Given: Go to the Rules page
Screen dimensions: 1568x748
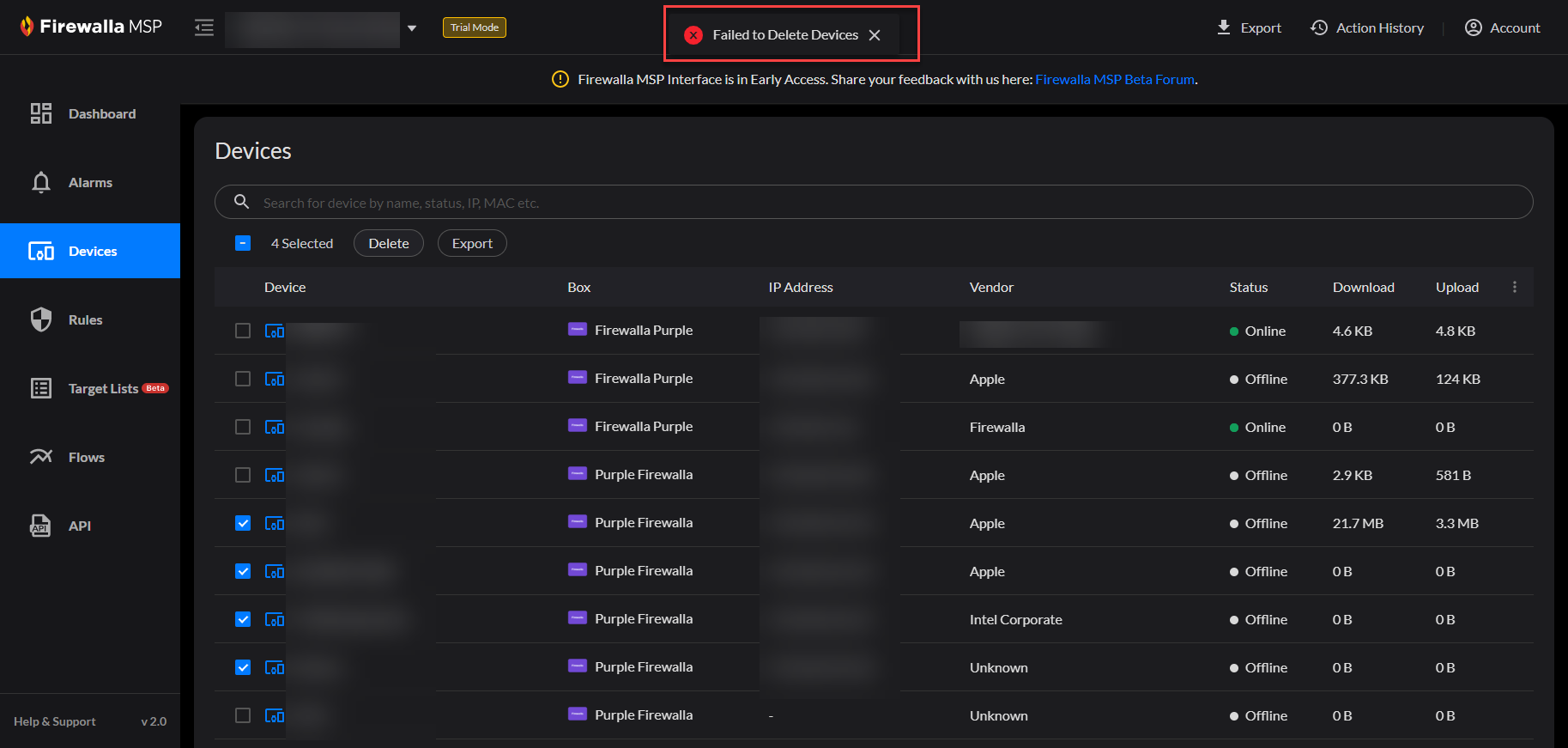Looking at the screenshot, I should pyautogui.click(x=85, y=319).
